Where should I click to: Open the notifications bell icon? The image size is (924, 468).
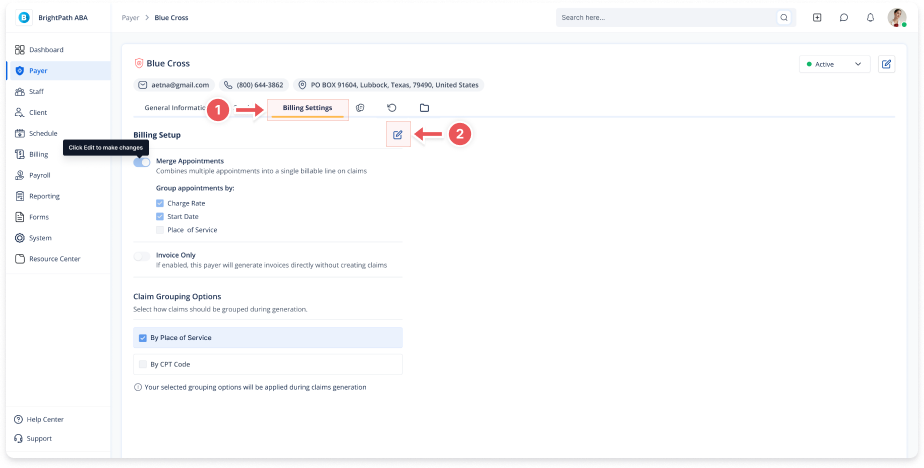pyautogui.click(x=870, y=18)
